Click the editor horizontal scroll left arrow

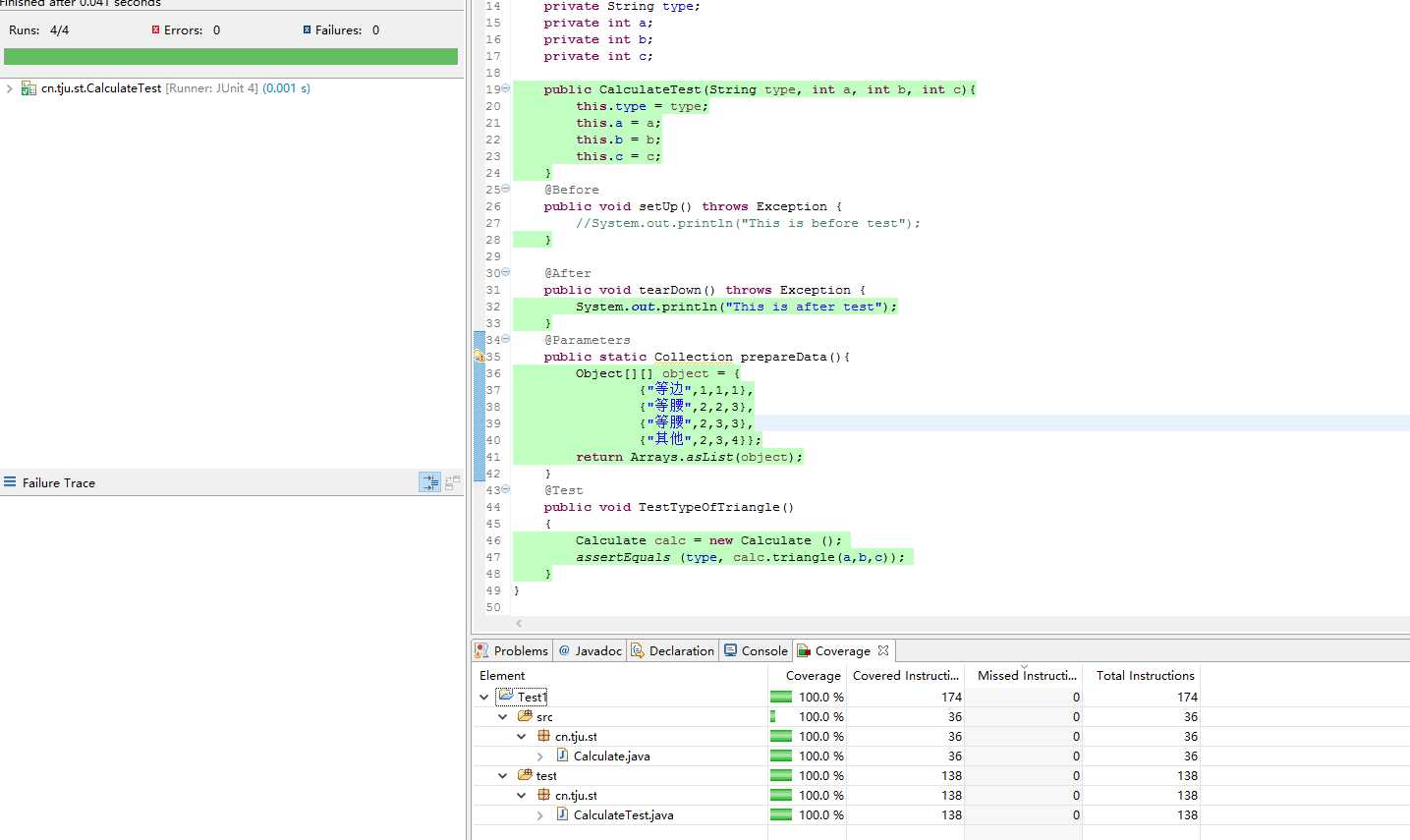(x=519, y=623)
